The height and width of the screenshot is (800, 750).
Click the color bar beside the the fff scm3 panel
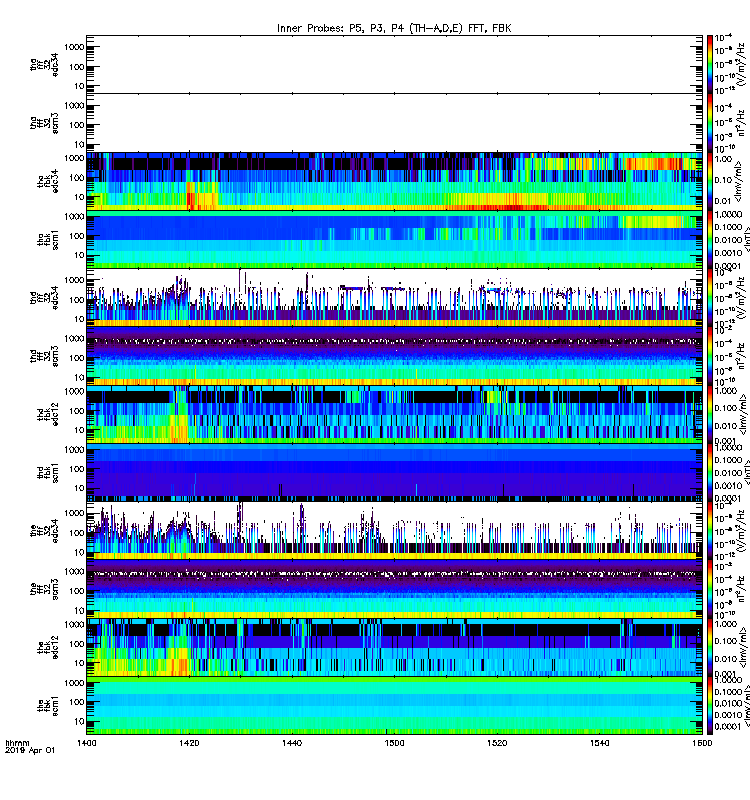click(x=710, y=589)
